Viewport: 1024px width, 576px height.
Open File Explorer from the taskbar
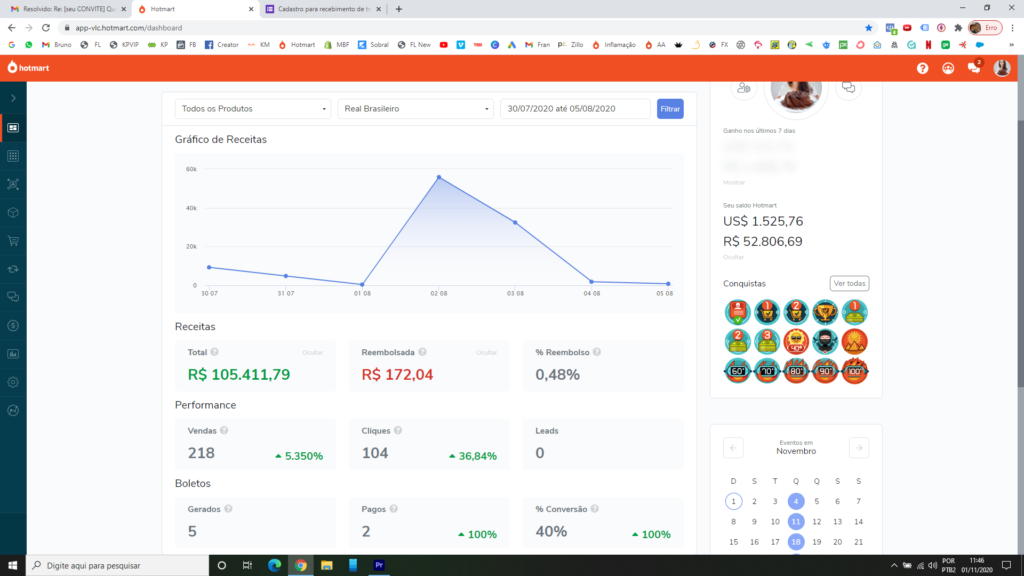(x=327, y=566)
